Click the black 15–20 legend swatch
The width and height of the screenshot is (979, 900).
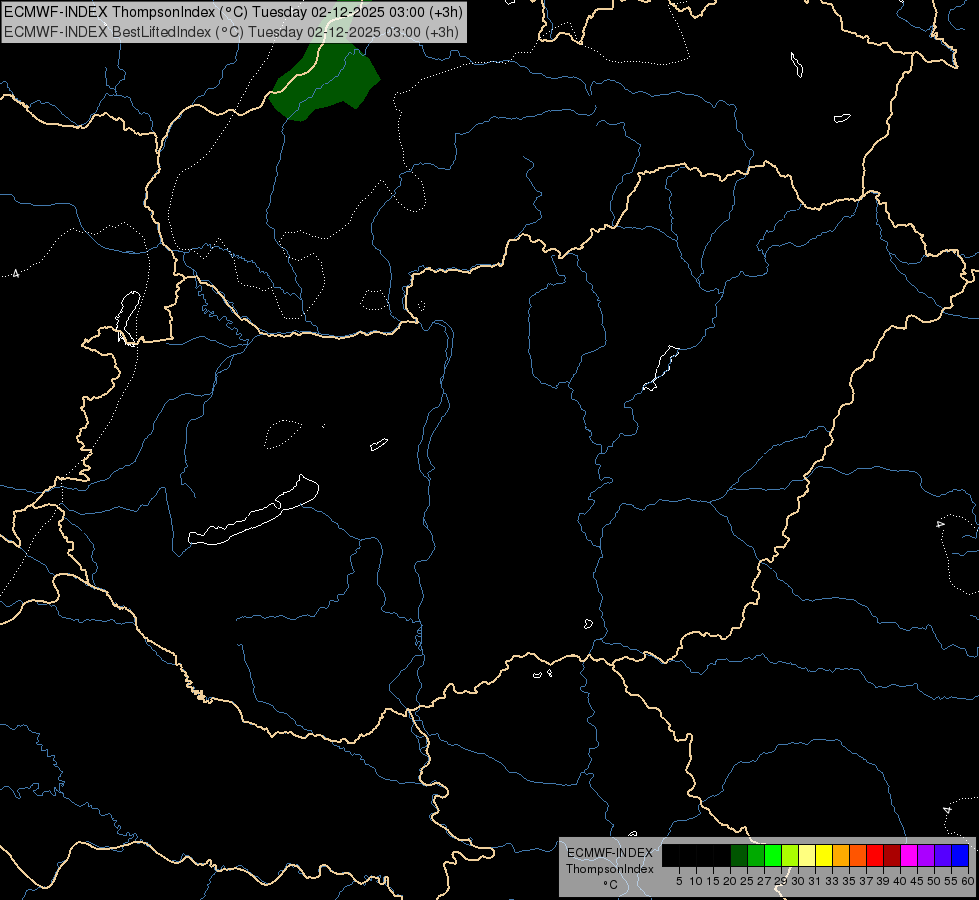tap(722, 856)
